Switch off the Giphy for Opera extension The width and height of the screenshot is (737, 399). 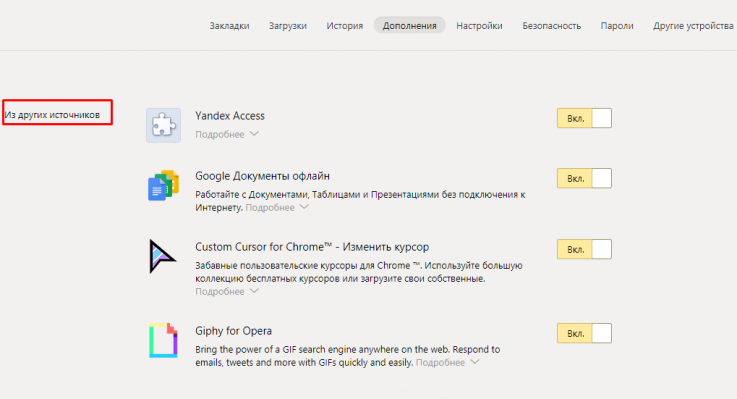(x=584, y=333)
